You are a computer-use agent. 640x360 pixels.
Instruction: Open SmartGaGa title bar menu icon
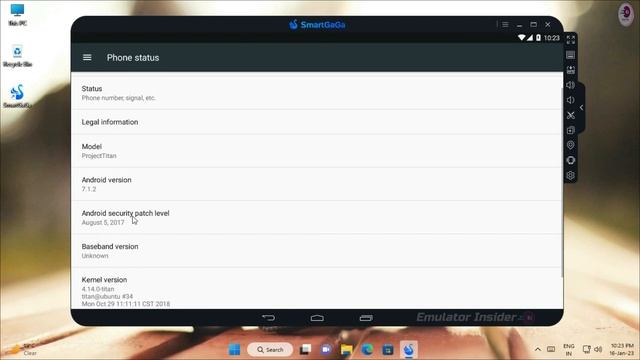coord(505,24)
